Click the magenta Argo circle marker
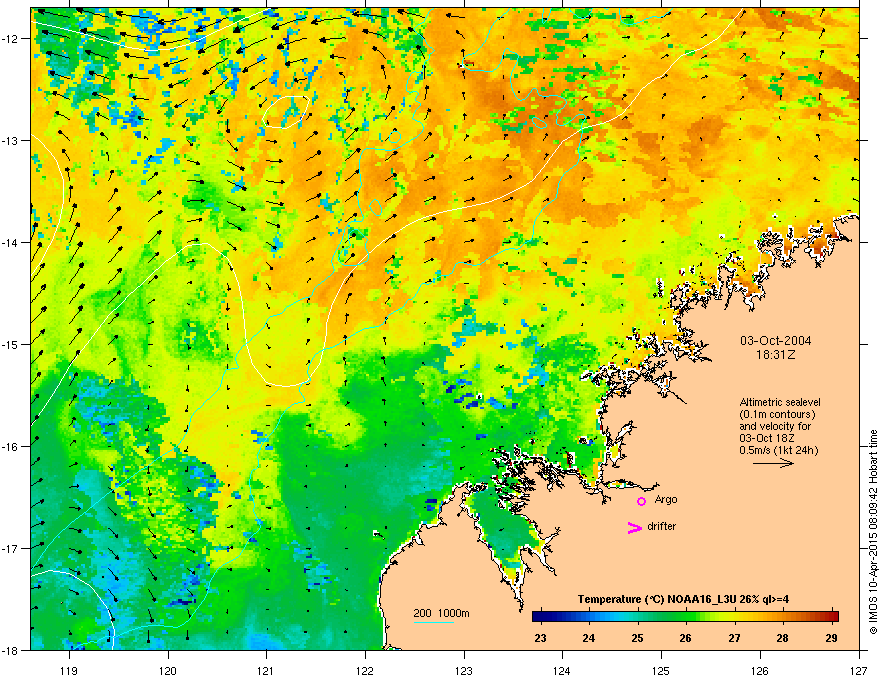 coord(641,501)
